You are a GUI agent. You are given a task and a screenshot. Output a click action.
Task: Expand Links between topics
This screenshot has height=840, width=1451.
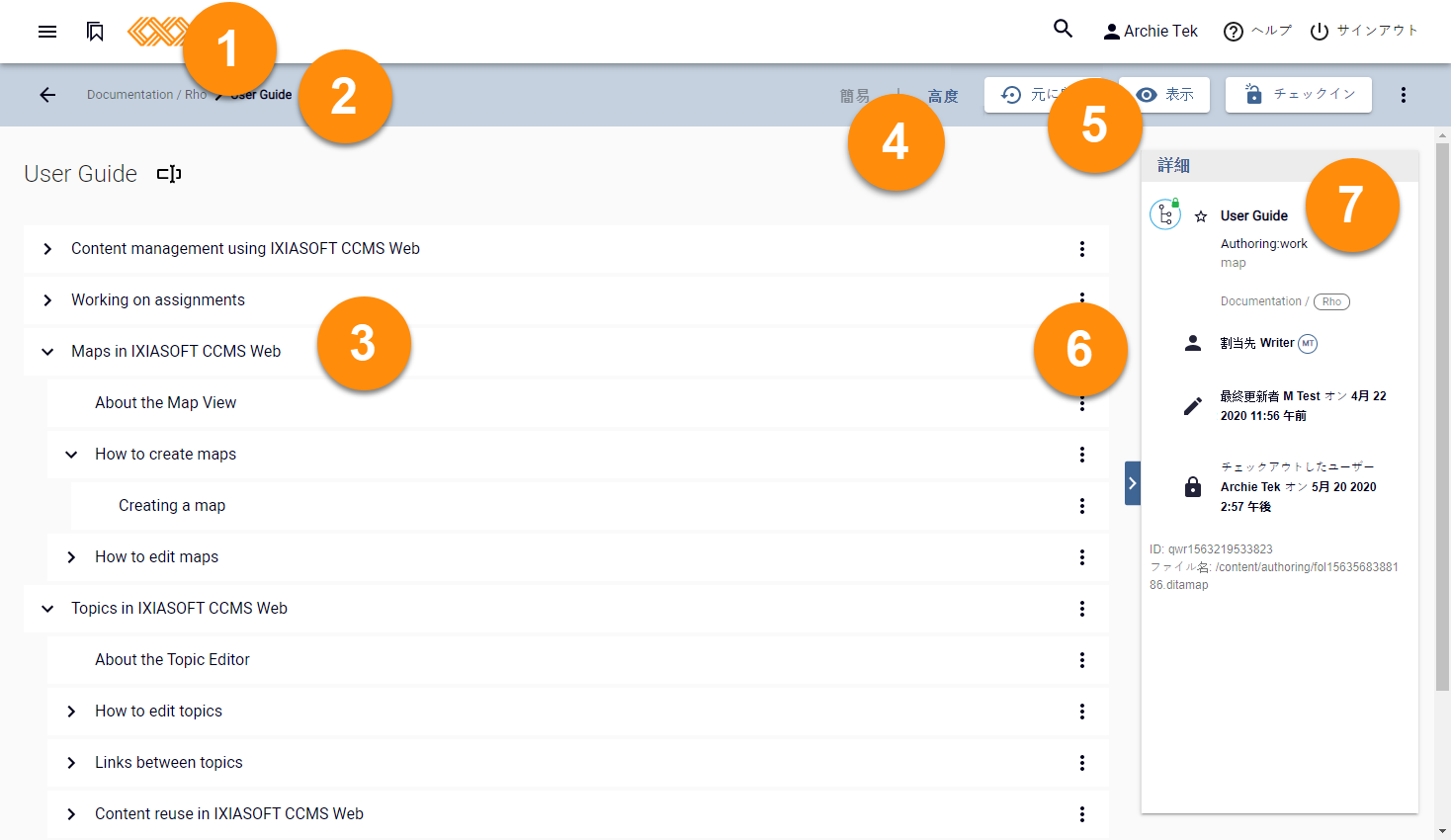click(71, 763)
